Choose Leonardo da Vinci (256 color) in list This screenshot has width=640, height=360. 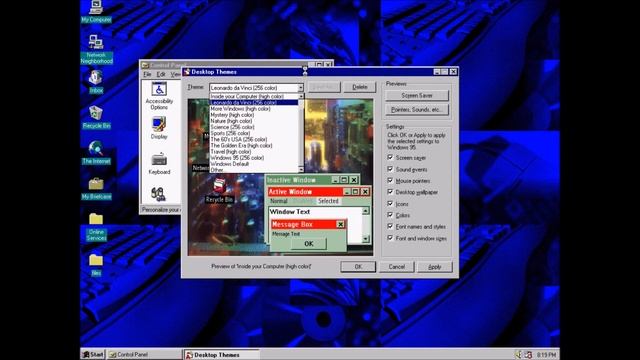pos(254,102)
